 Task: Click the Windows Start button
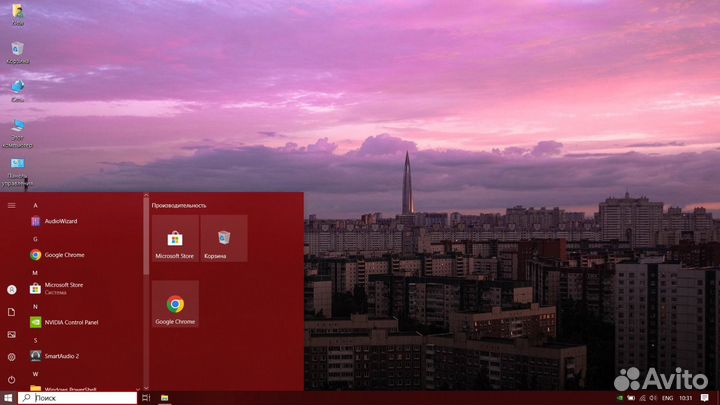8,398
